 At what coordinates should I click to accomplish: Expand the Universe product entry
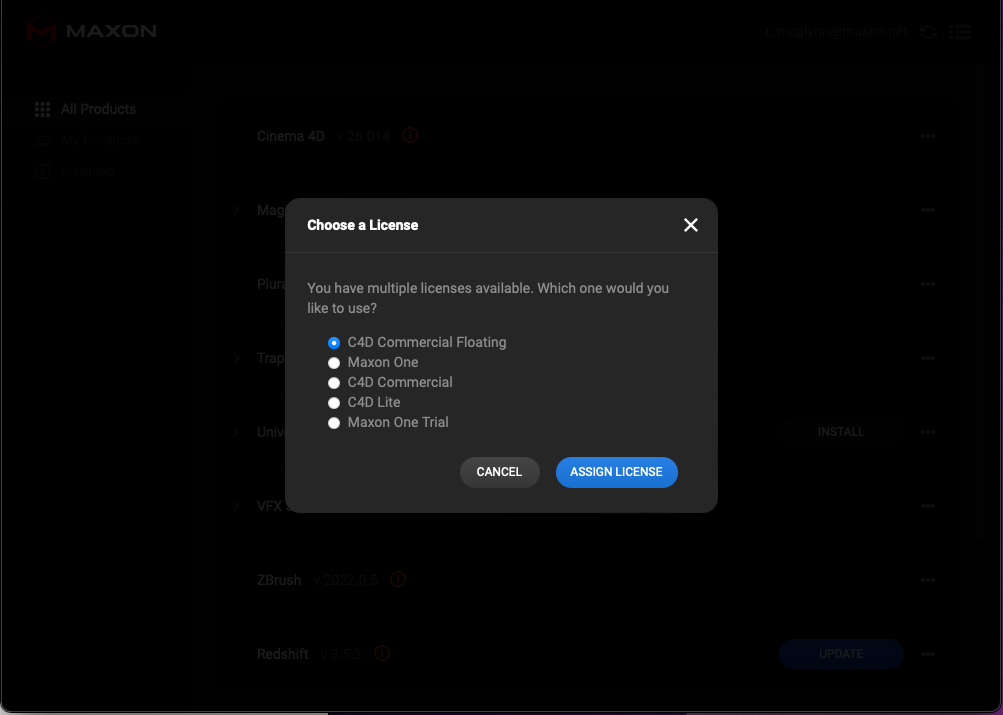(237, 431)
